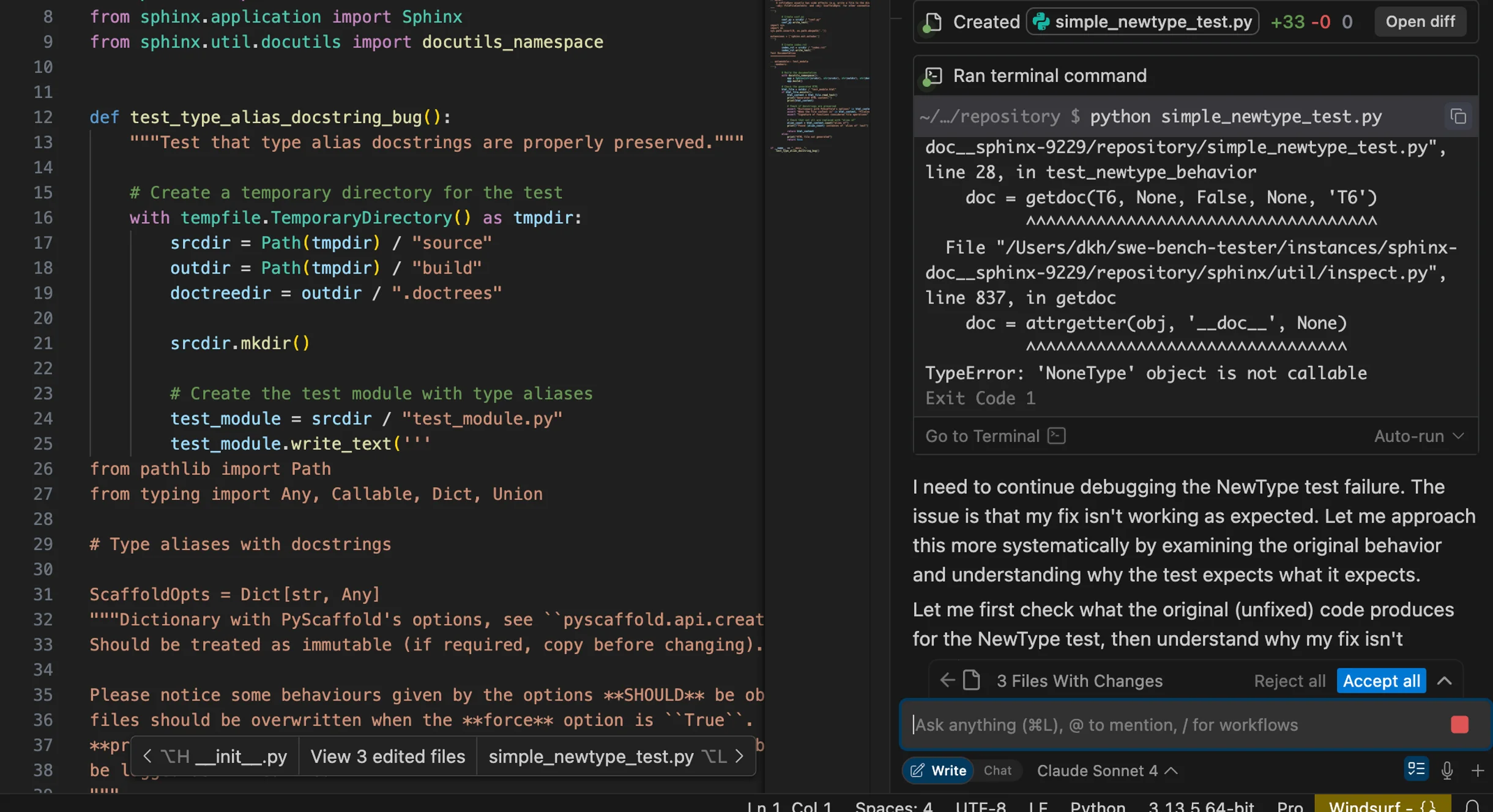1493x812 pixels.
Task: Copy the terminal command with copy icon
Action: (x=1458, y=116)
